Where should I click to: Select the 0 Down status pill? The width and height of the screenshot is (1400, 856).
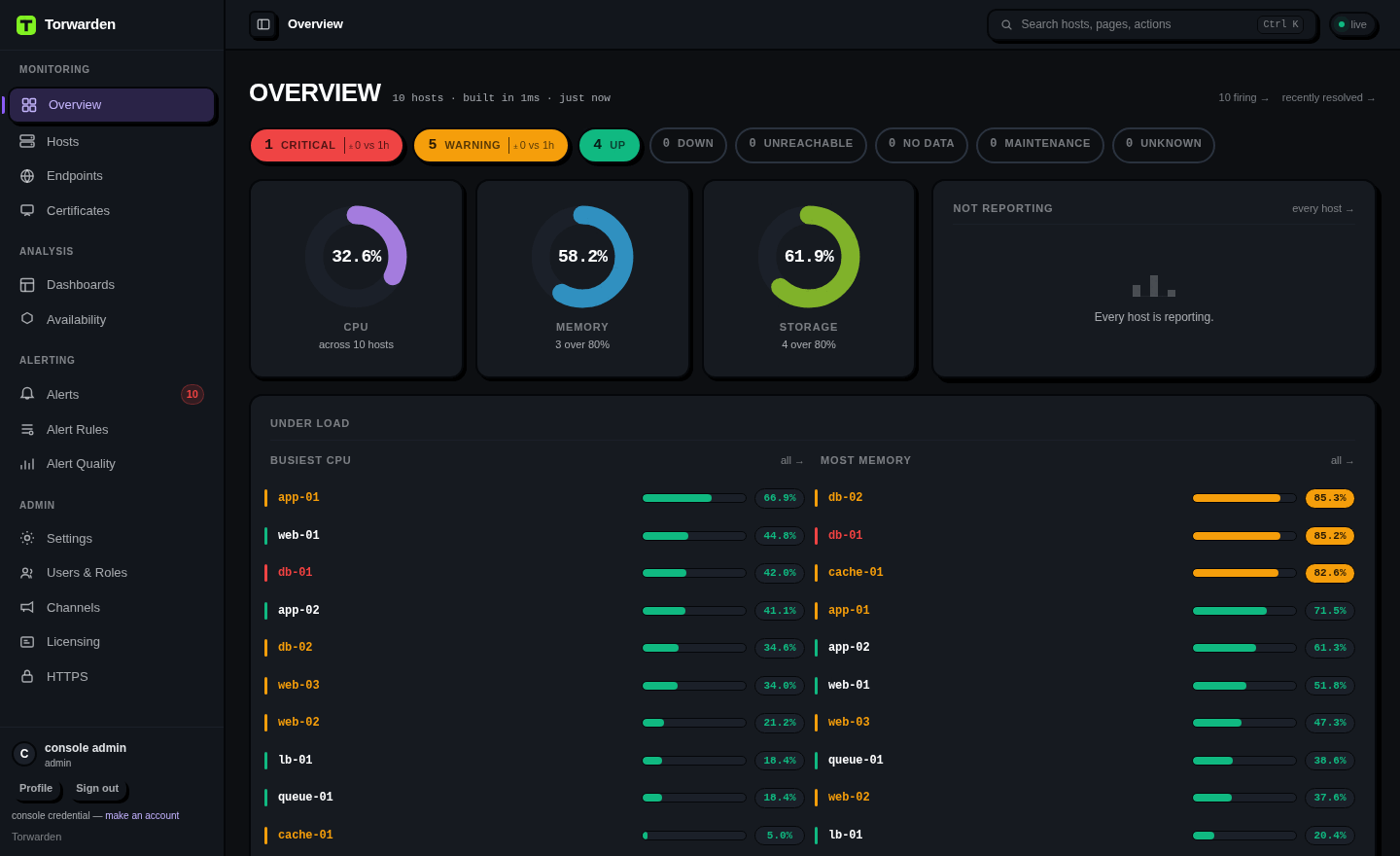688,145
